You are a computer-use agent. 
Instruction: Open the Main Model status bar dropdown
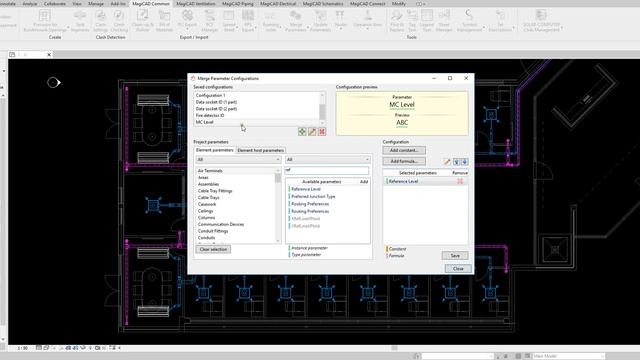coord(568,356)
